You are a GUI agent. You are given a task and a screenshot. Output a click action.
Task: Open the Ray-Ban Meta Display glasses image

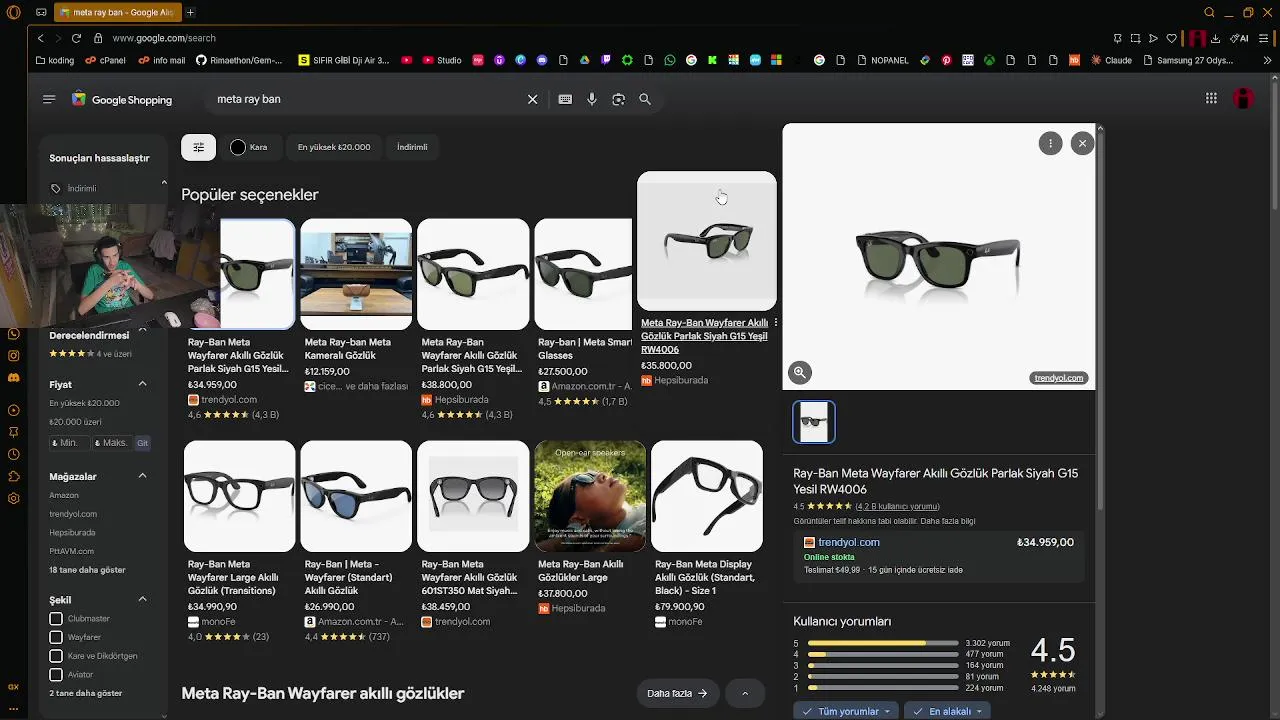pos(707,496)
